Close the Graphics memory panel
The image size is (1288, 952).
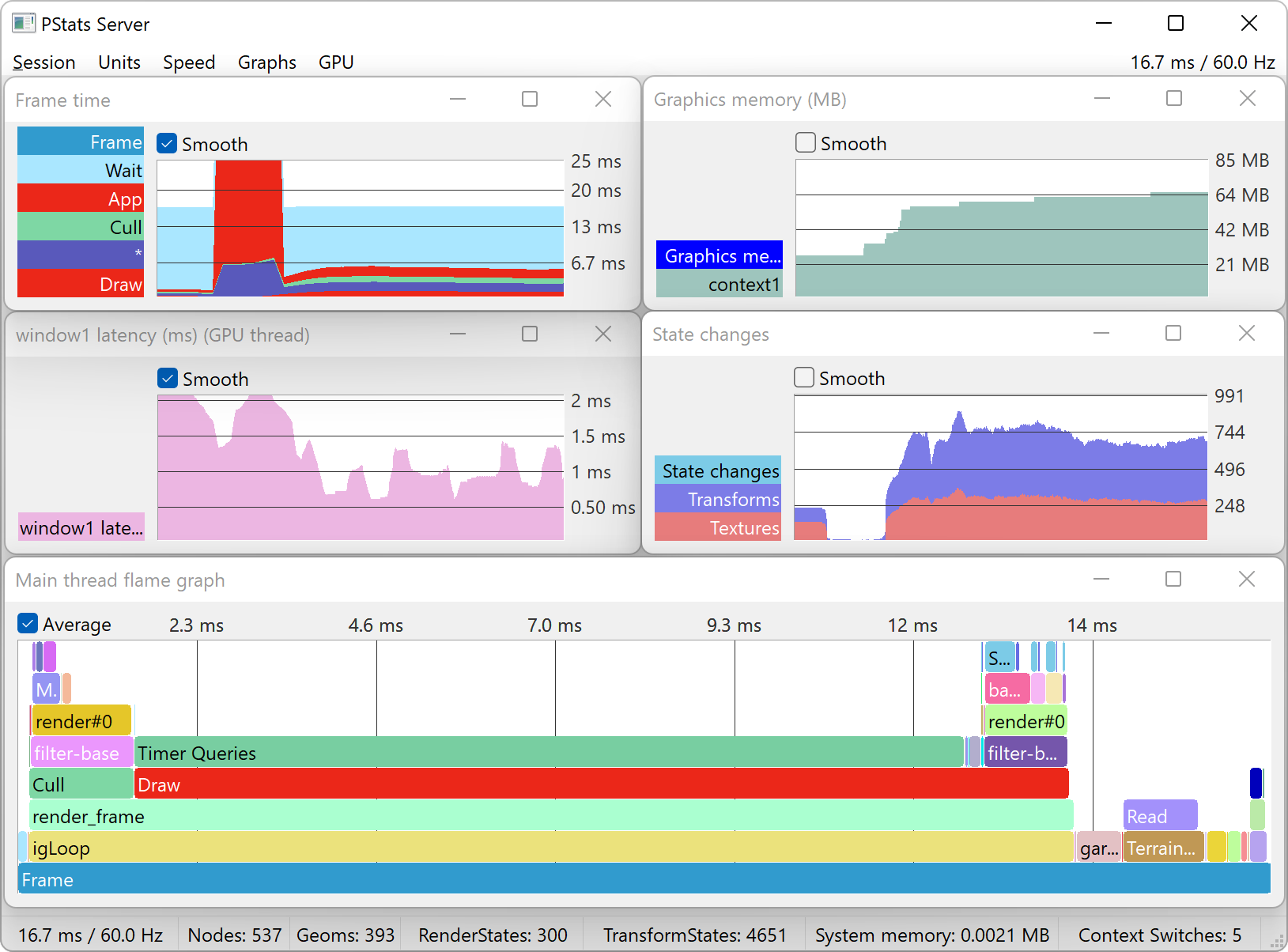click(1248, 99)
